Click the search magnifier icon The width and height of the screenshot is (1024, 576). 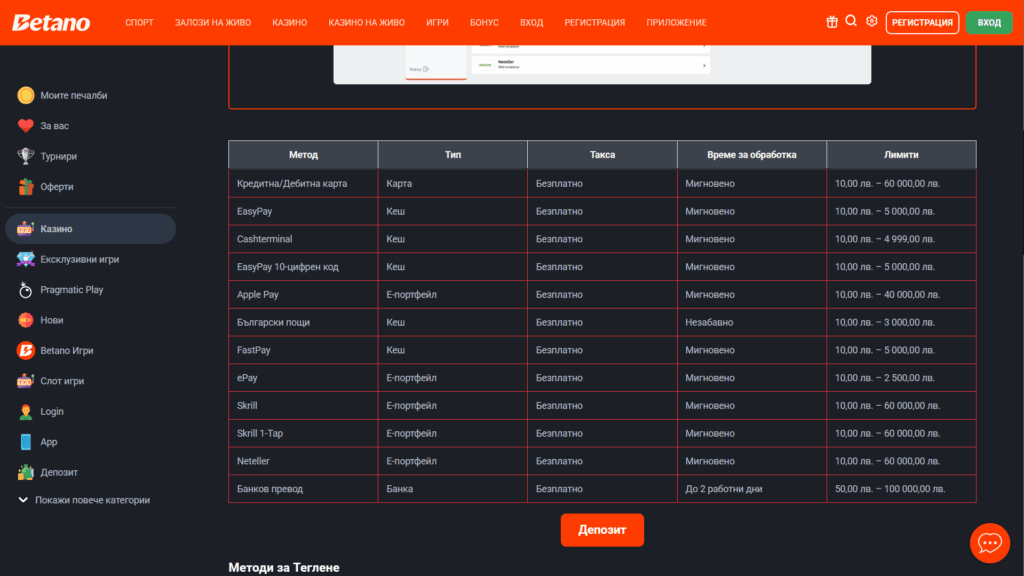[851, 21]
